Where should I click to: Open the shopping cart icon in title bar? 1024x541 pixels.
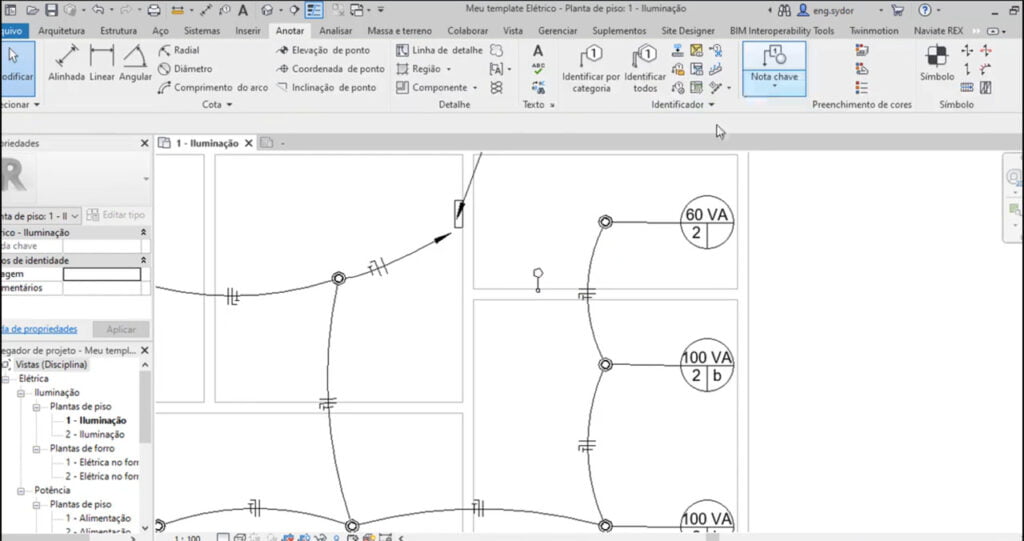[x=898, y=10]
